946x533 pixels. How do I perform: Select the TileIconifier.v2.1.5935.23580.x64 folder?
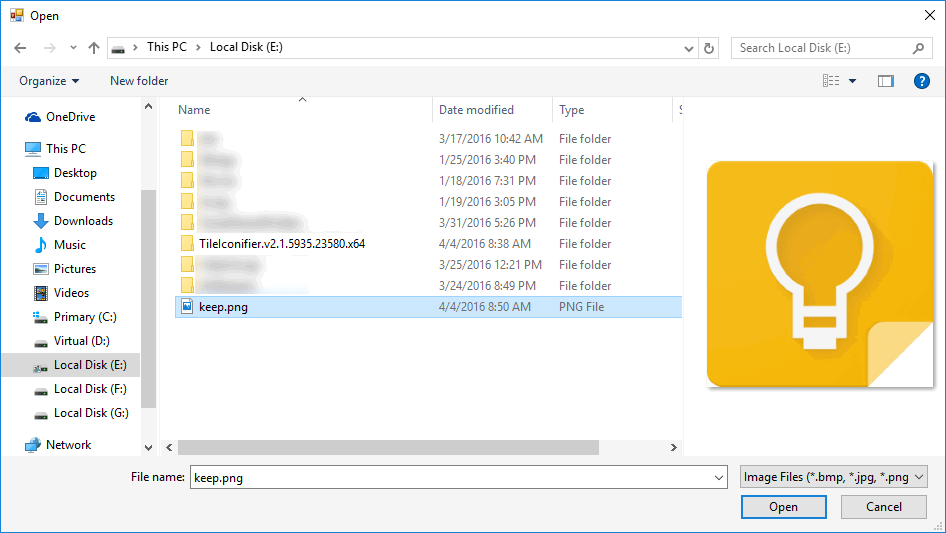pos(282,244)
